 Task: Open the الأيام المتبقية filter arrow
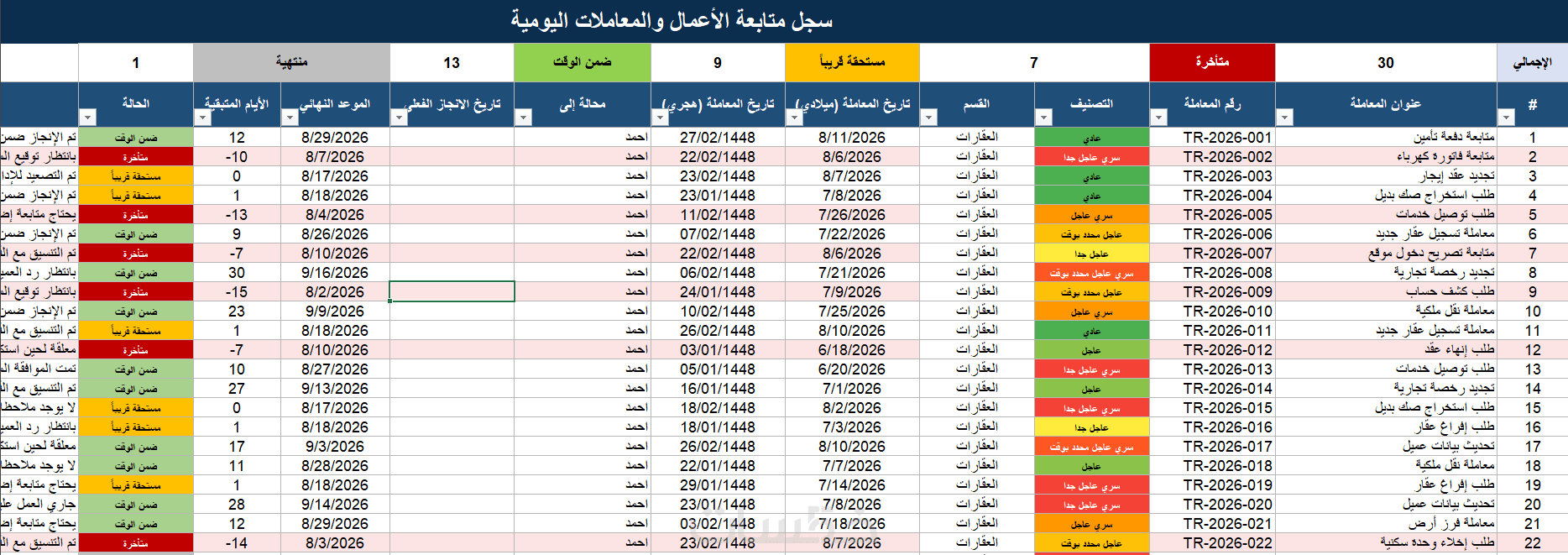pos(202,118)
